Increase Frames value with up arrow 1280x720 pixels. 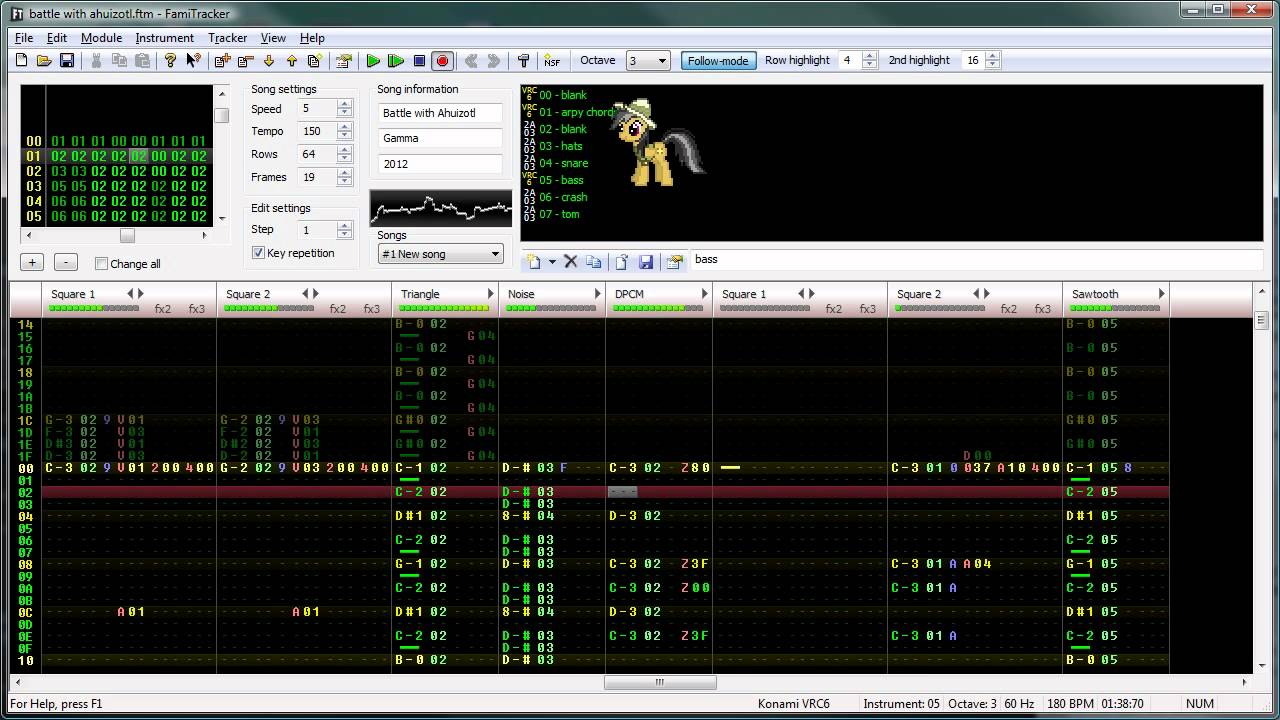(x=345, y=173)
